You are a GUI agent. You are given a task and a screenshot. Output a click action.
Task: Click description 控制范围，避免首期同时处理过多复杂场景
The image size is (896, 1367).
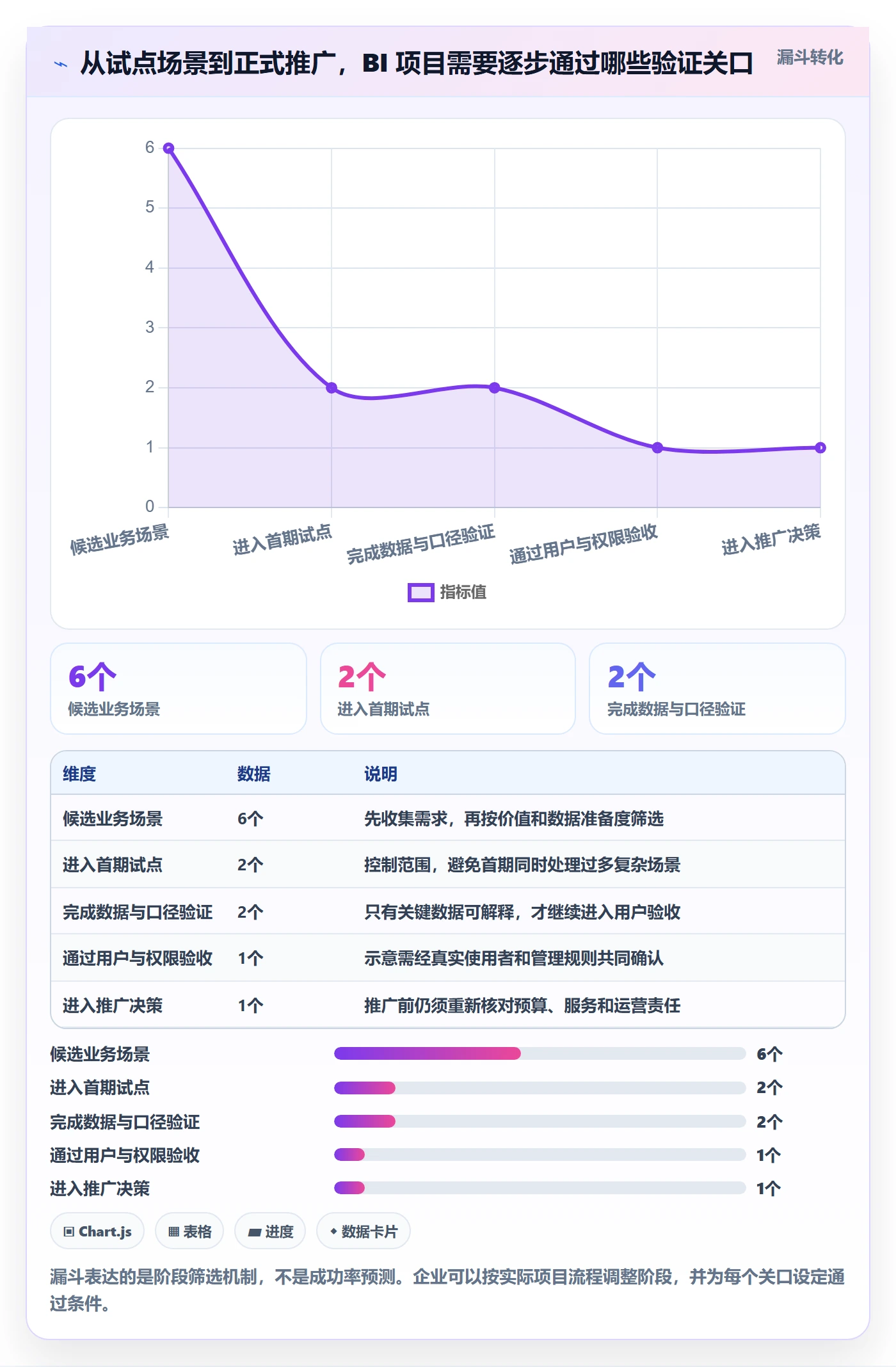(x=522, y=865)
